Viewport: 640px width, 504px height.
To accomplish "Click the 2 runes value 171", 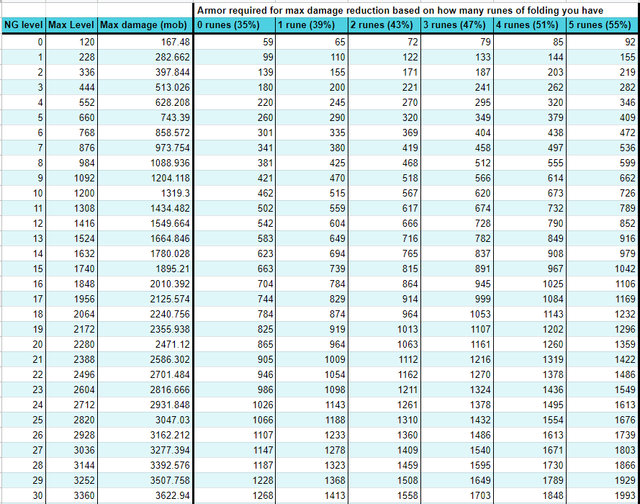I will coord(384,72).
